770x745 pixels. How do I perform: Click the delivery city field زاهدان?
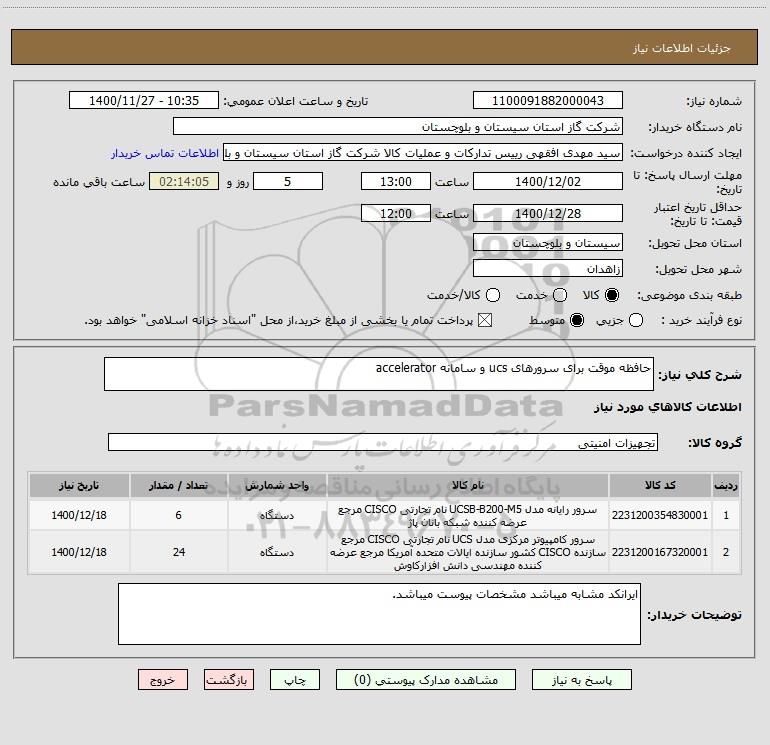click(548, 269)
